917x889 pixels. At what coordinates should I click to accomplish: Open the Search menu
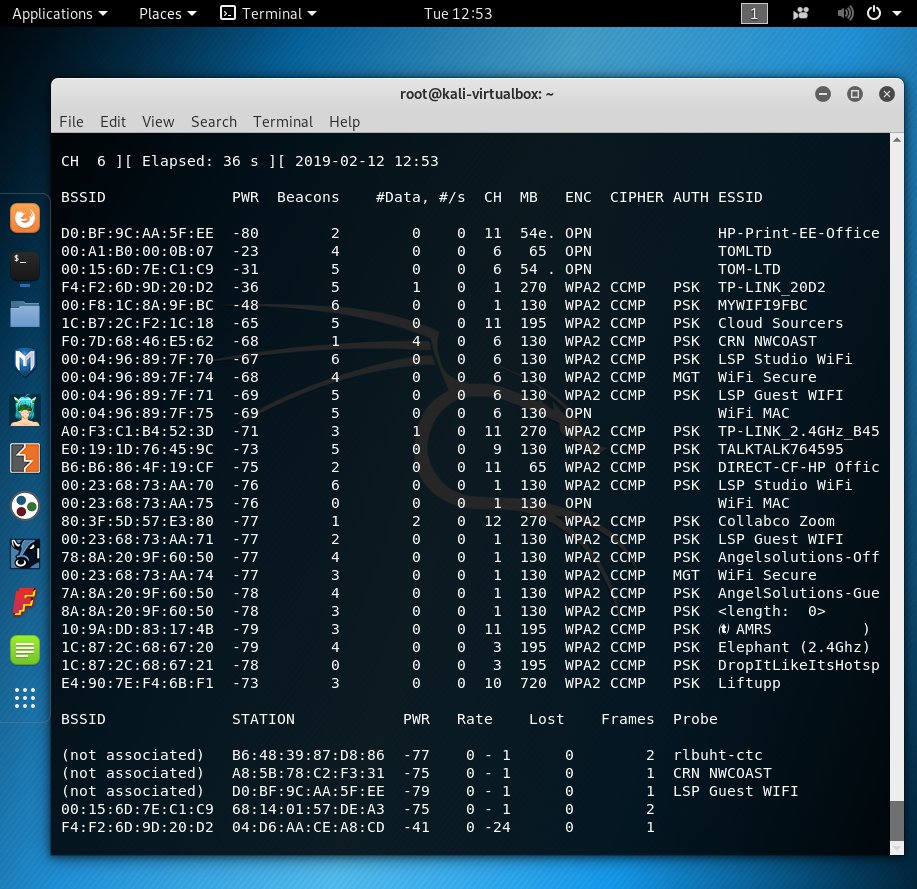click(214, 122)
